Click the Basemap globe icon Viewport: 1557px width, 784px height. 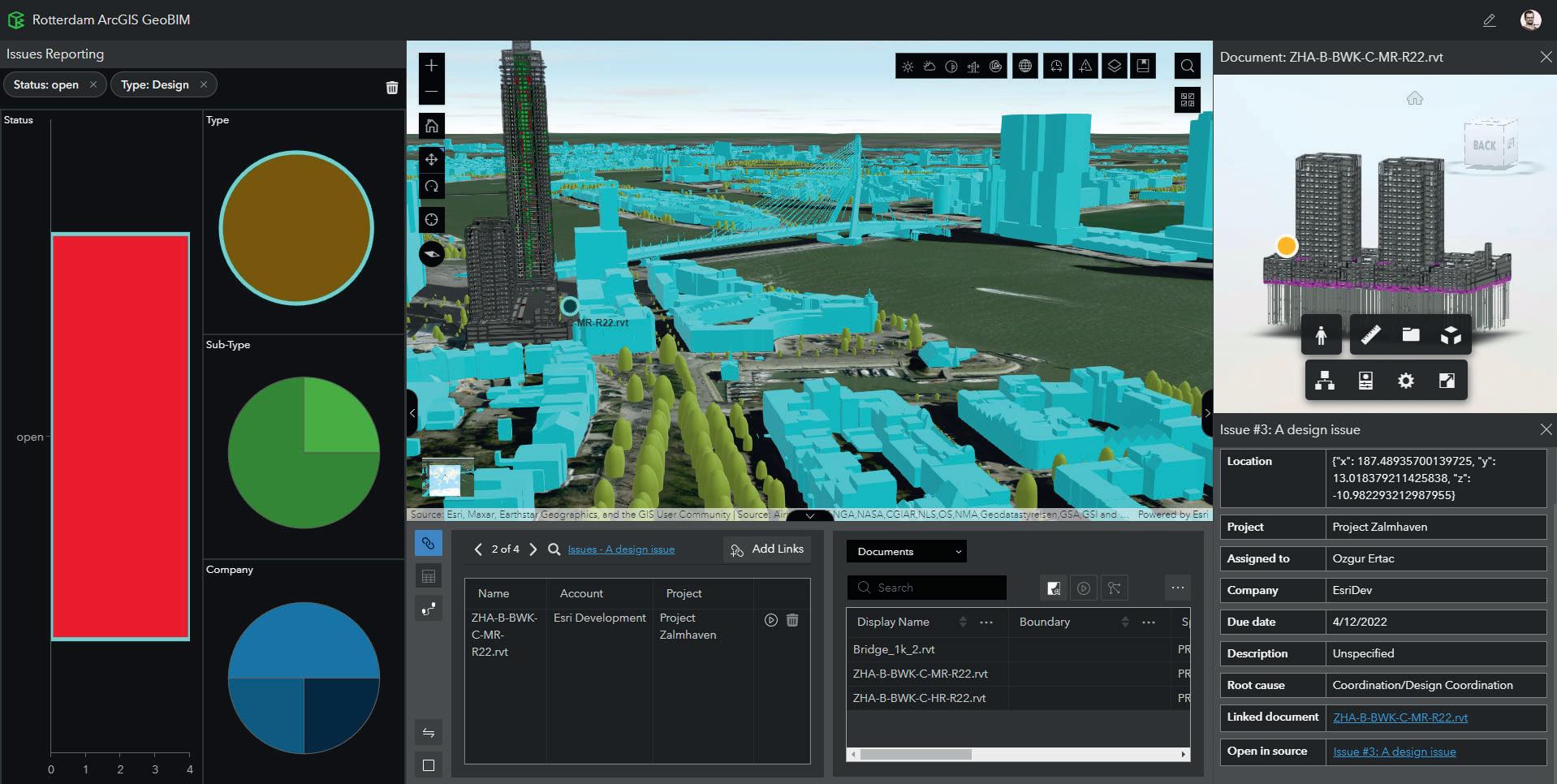pyautogui.click(x=1025, y=67)
